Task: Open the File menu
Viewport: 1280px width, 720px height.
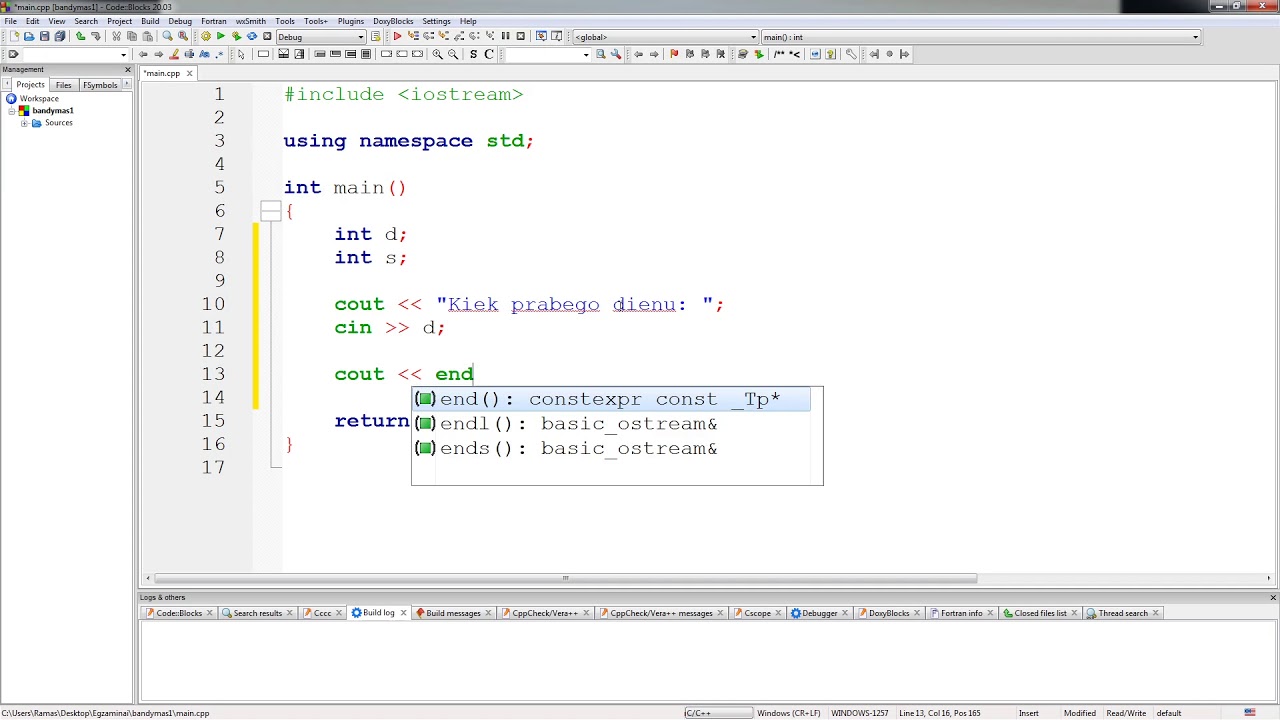Action: (10, 21)
